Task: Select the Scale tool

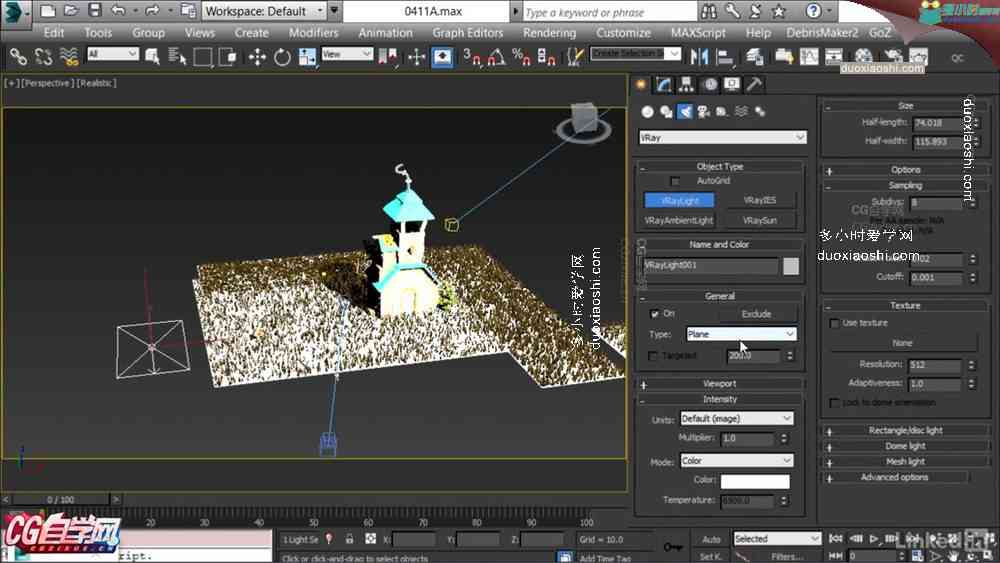Action: pyautogui.click(x=307, y=57)
